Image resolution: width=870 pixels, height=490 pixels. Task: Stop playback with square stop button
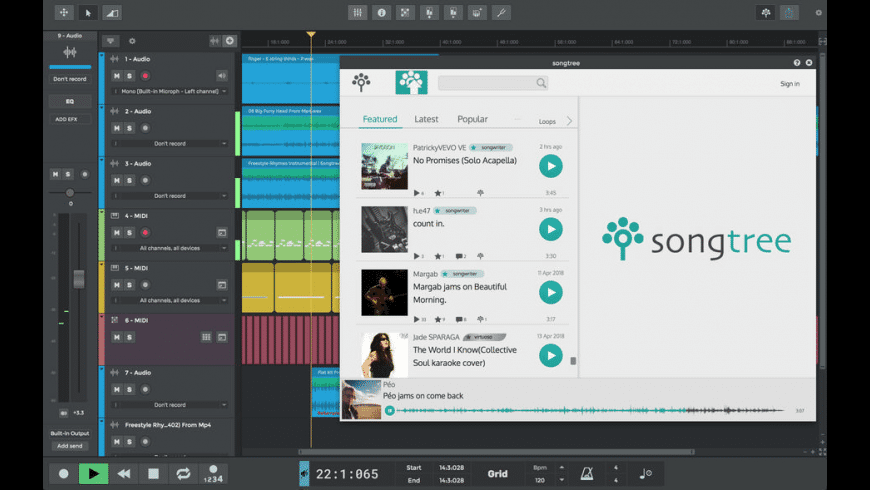154,473
